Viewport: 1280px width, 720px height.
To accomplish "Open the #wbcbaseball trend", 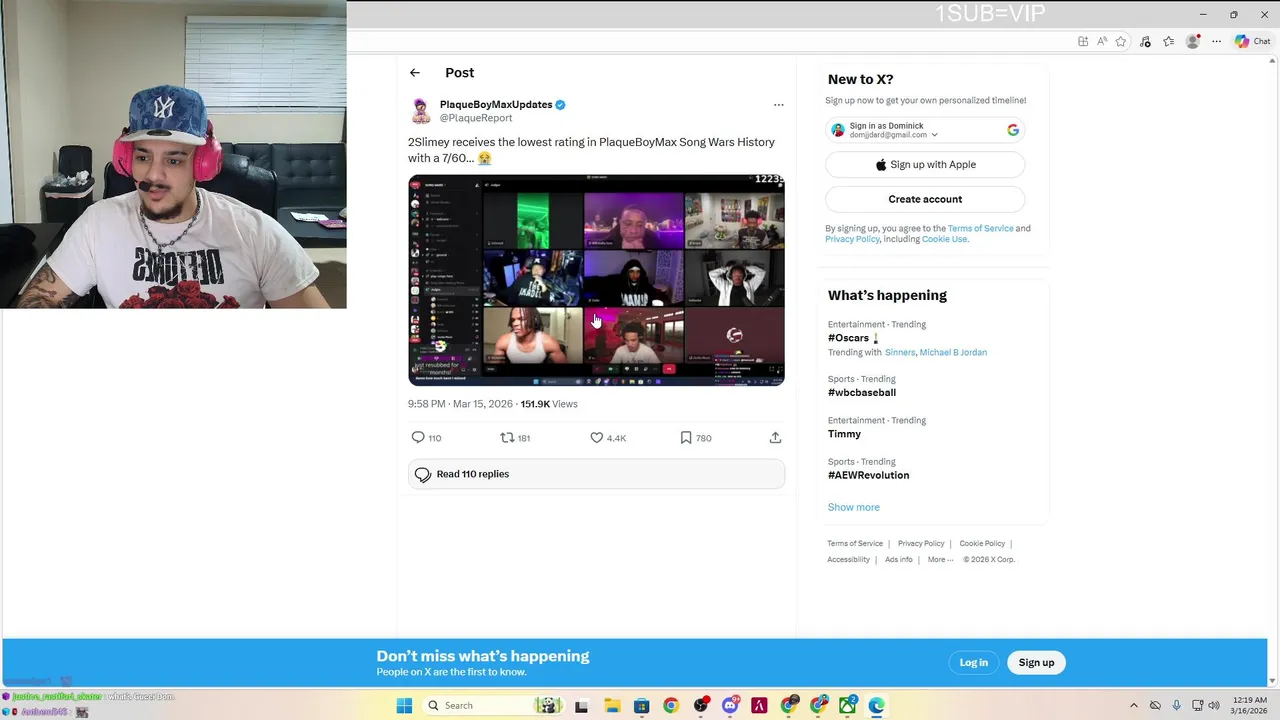I will click(862, 393).
